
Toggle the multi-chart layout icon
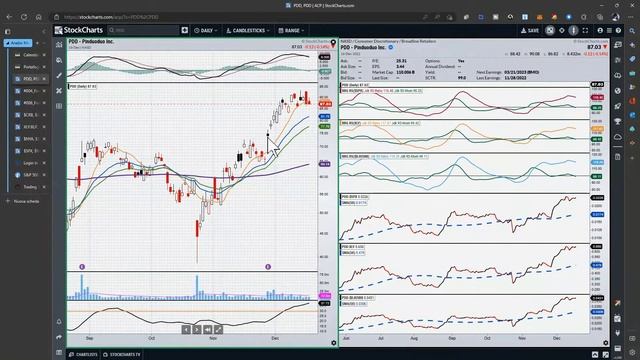550,31
